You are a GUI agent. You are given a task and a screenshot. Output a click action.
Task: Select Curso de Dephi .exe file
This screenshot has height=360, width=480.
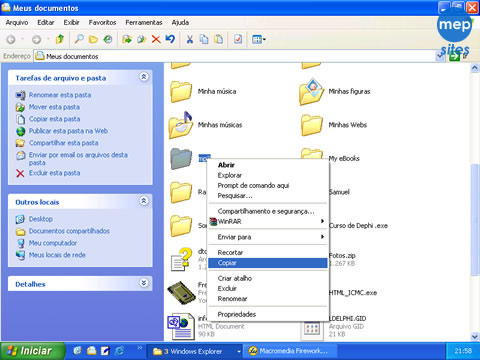coord(358,226)
